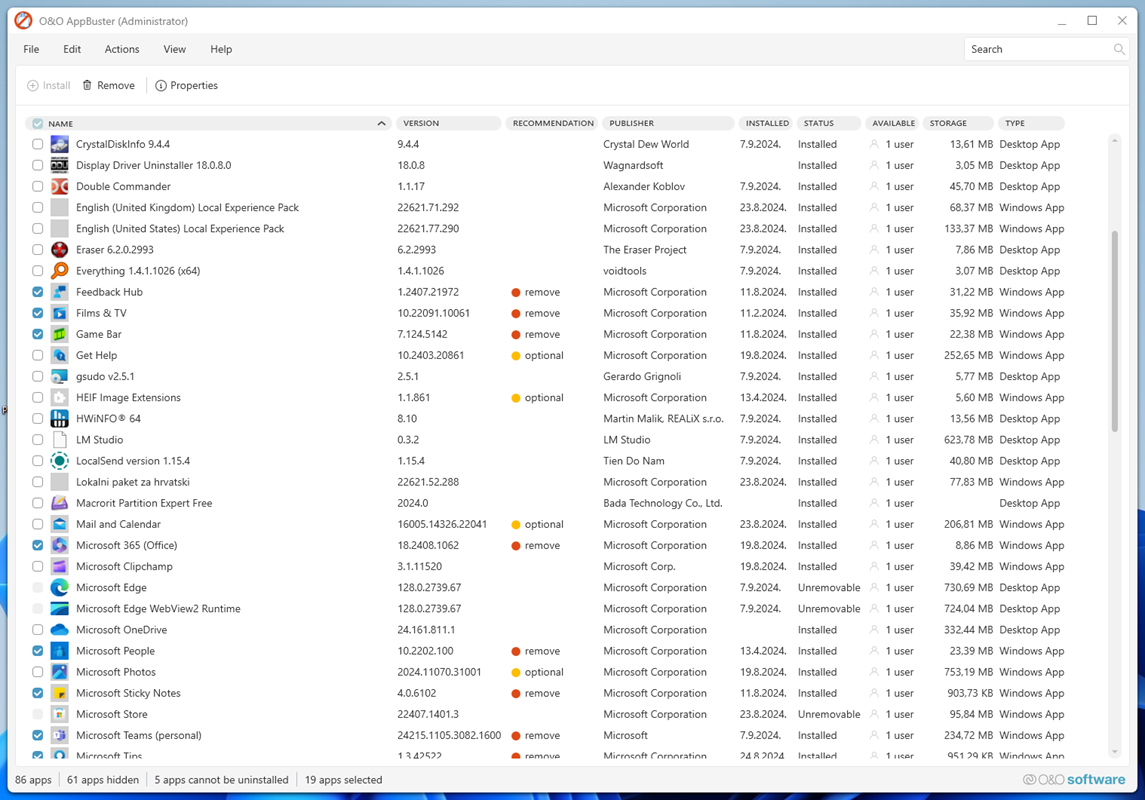Image resolution: width=1145 pixels, height=800 pixels.
Task: Click the Properties toolbar button
Action: point(186,85)
